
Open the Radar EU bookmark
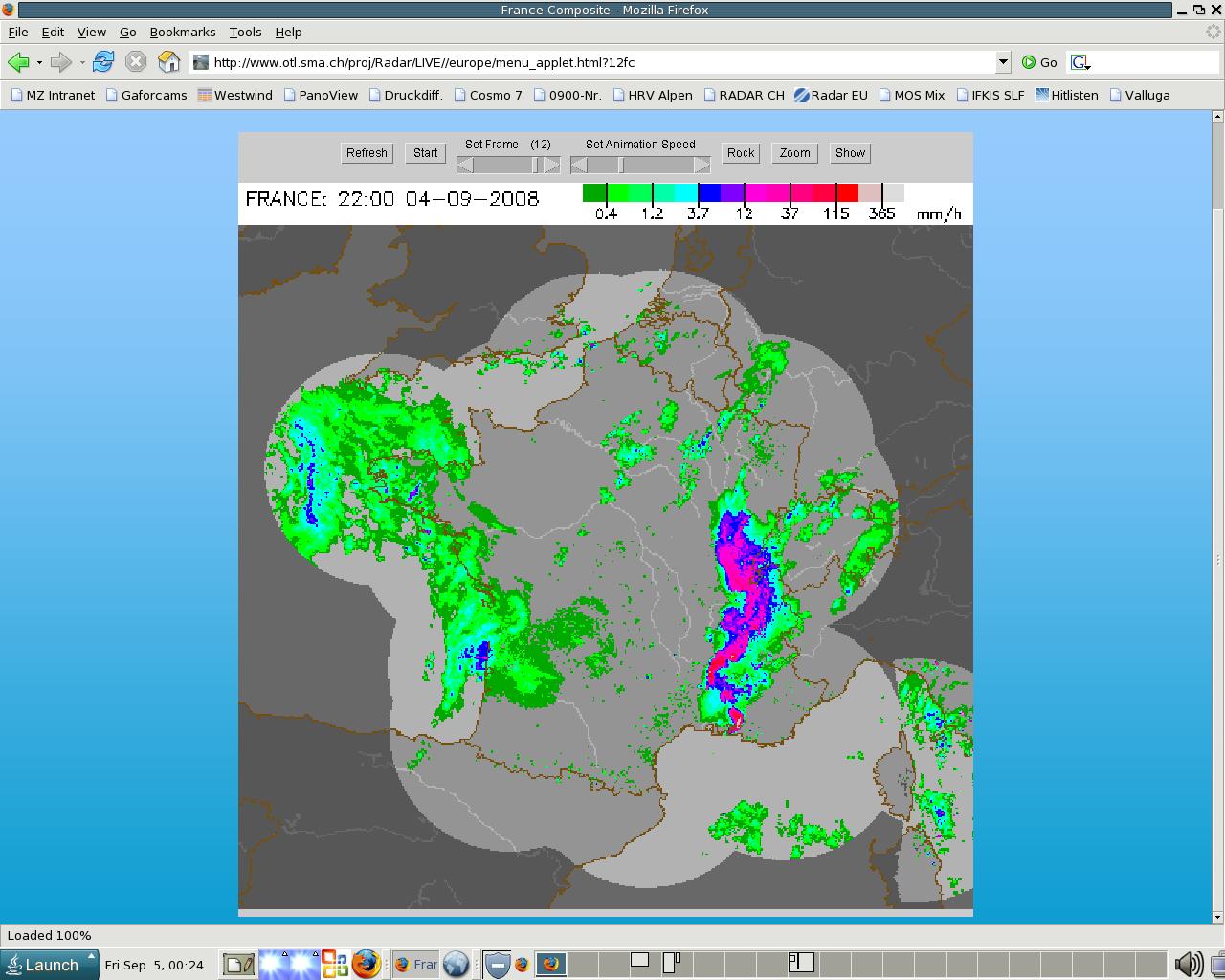click(831, 95)
